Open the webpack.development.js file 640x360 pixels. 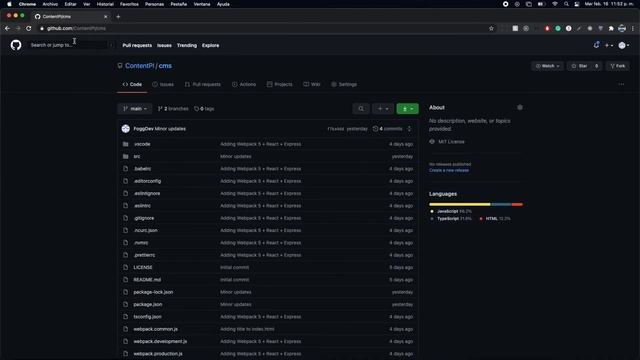coord(160,341)
